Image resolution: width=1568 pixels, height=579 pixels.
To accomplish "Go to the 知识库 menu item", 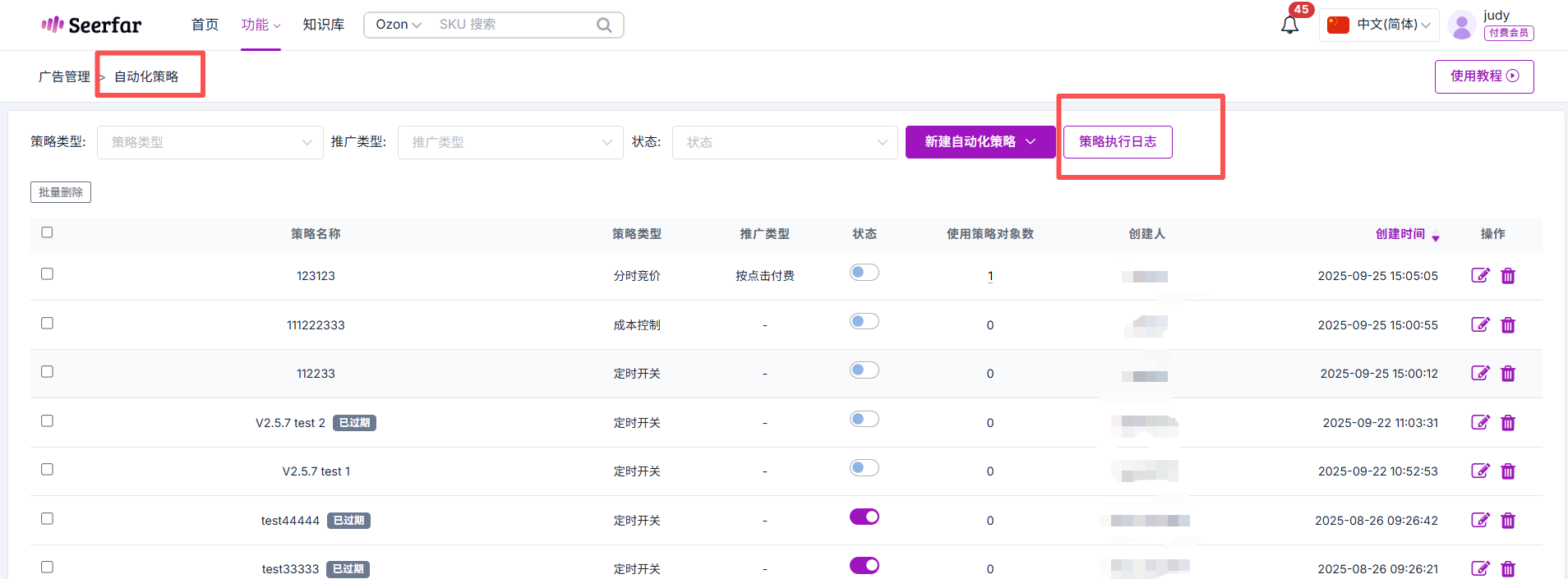I will pos(323,25).
